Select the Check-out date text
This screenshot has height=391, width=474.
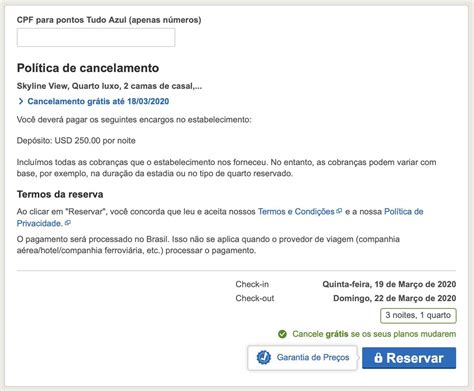(x=395, y=298)
